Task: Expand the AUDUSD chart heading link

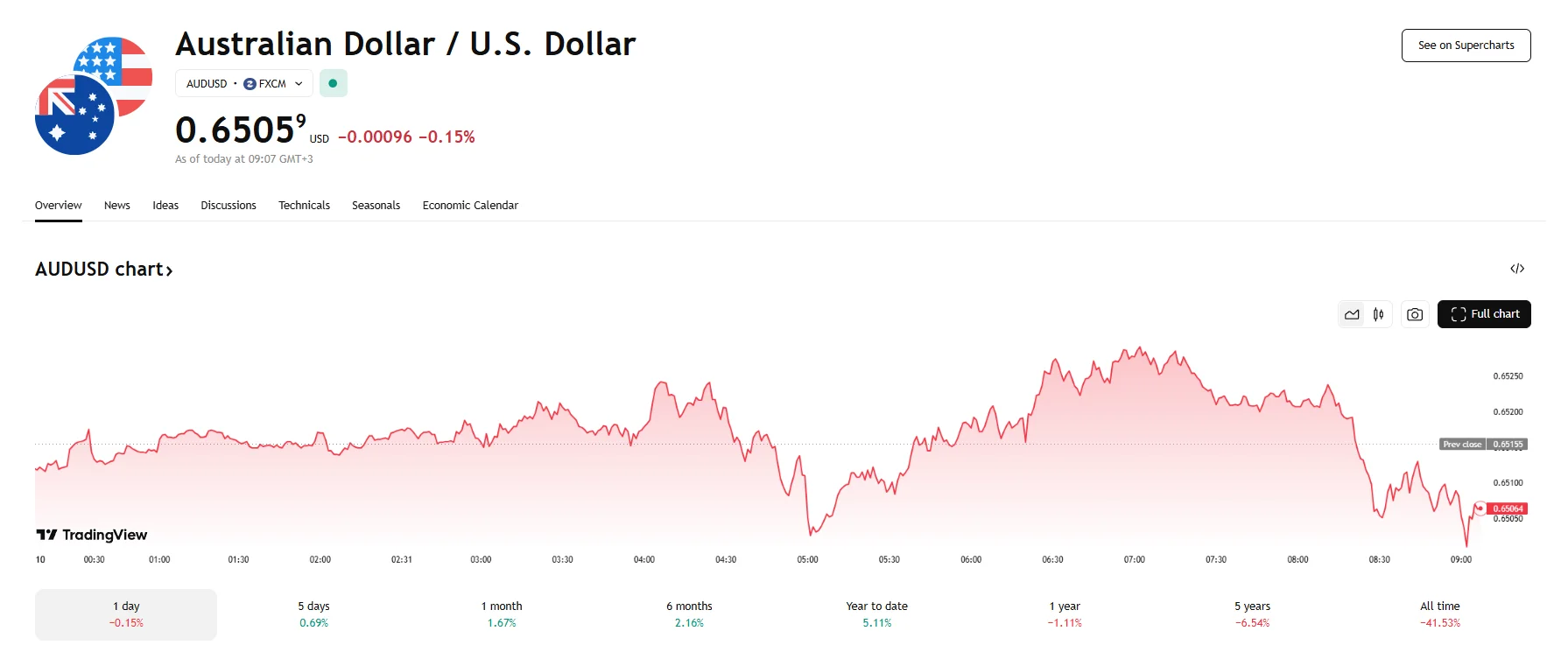Action: point(104,270)
